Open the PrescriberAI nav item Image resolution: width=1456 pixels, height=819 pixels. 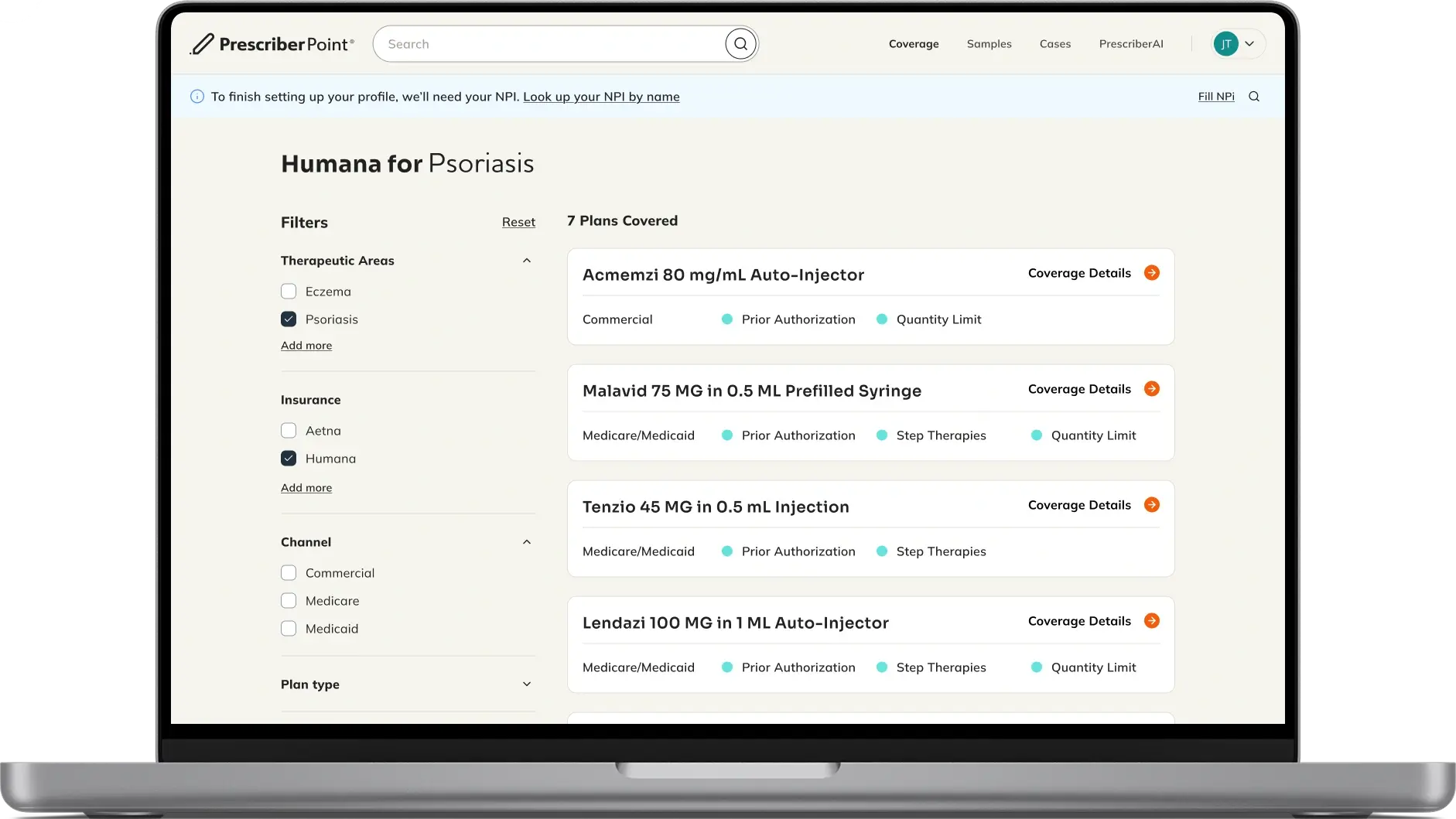tap(1130, 44)
